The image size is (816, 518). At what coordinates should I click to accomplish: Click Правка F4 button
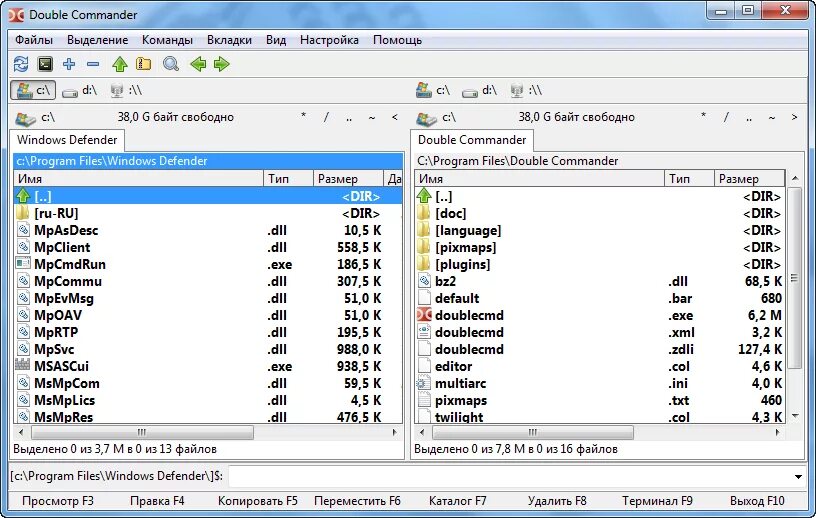click(157, 501)
